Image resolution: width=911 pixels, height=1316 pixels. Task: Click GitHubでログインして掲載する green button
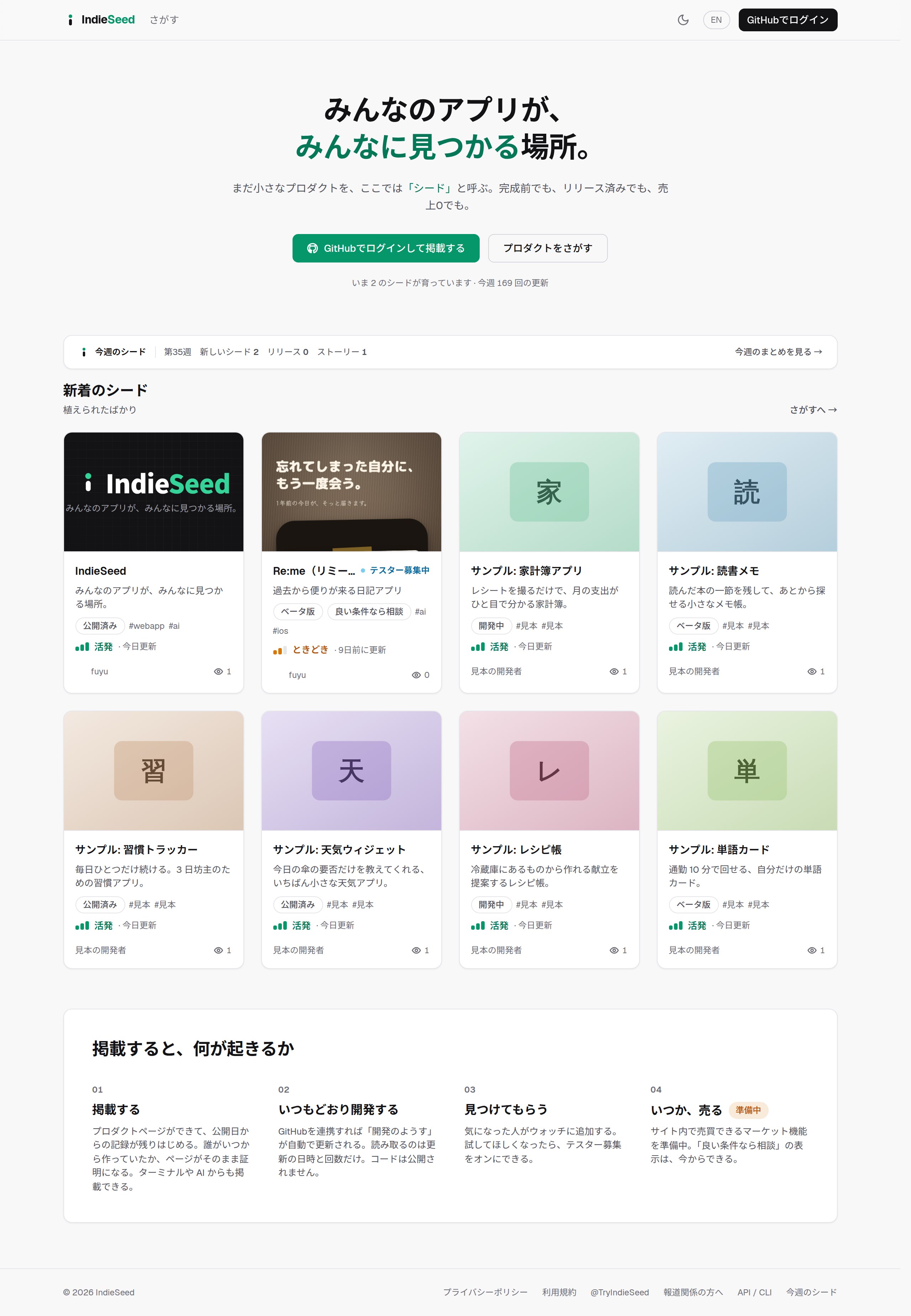[386, 248]
